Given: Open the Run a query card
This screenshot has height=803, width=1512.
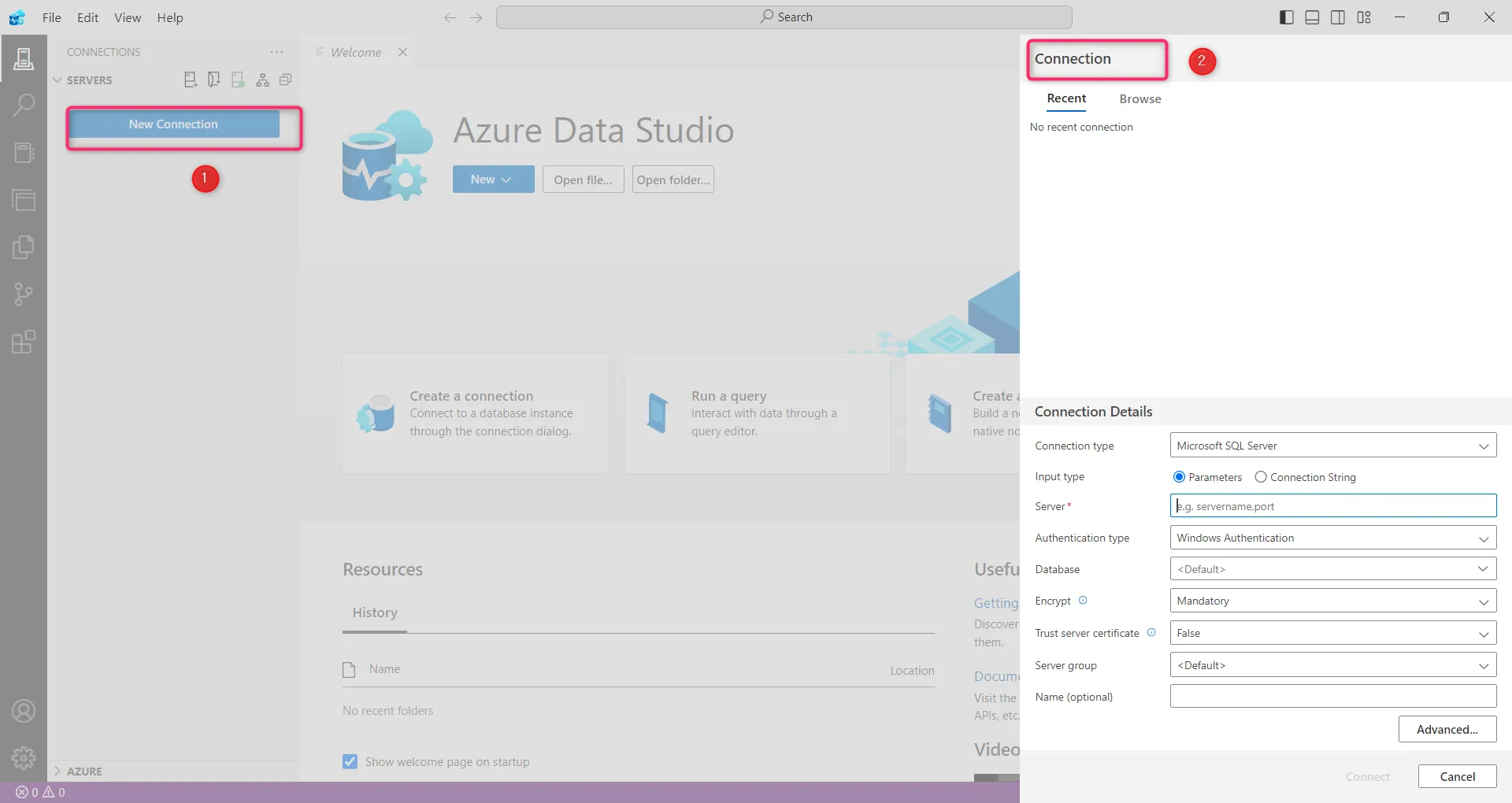Looking at the screenshot, I should pyautogui.click(x=757, y=413).
